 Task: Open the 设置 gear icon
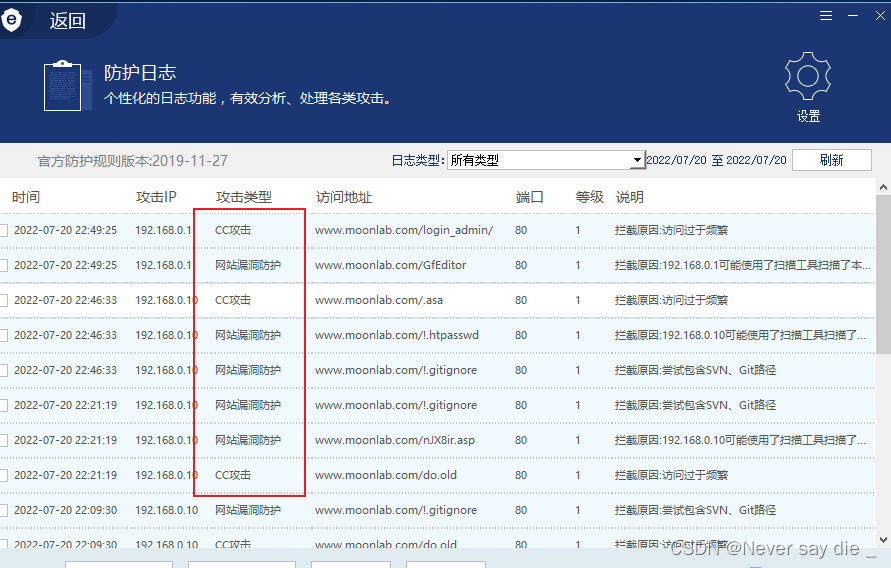(807, 77)
